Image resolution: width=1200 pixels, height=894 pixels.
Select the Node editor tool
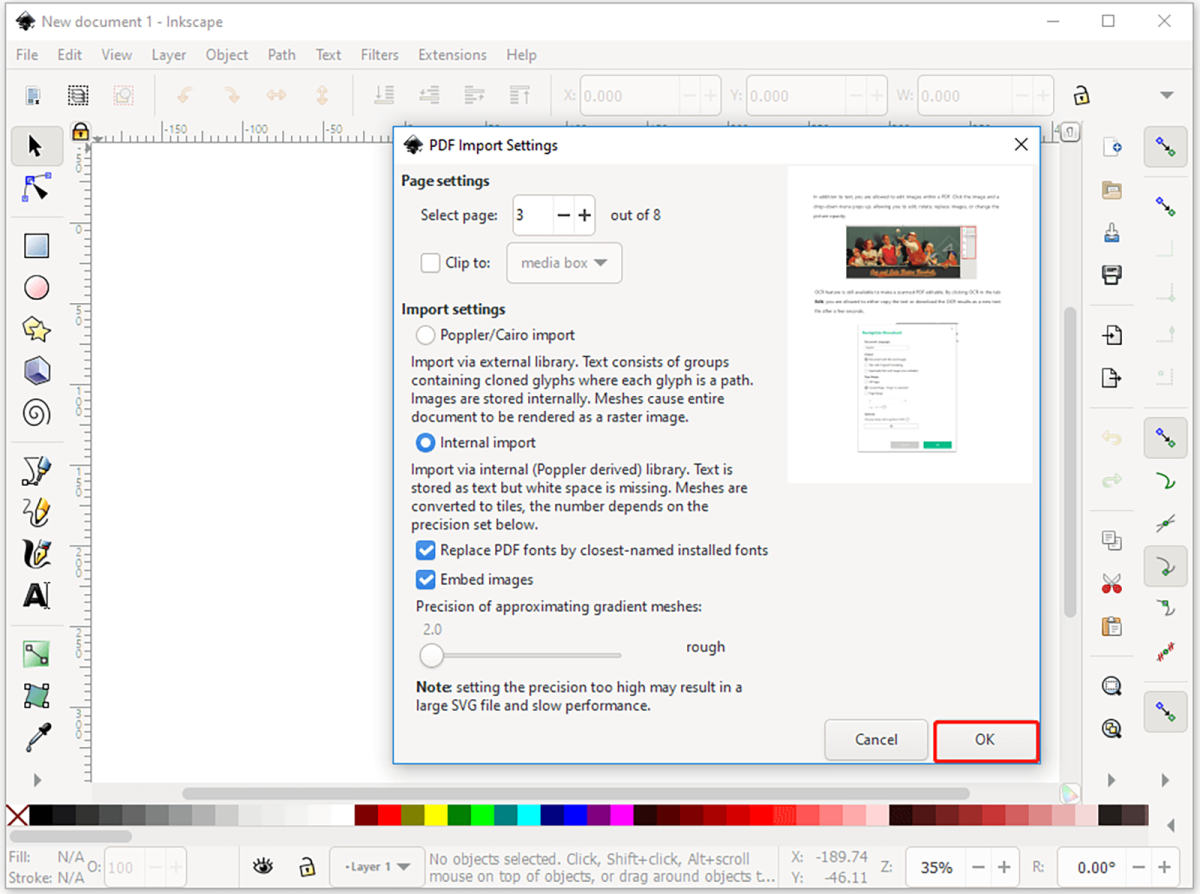37,187
